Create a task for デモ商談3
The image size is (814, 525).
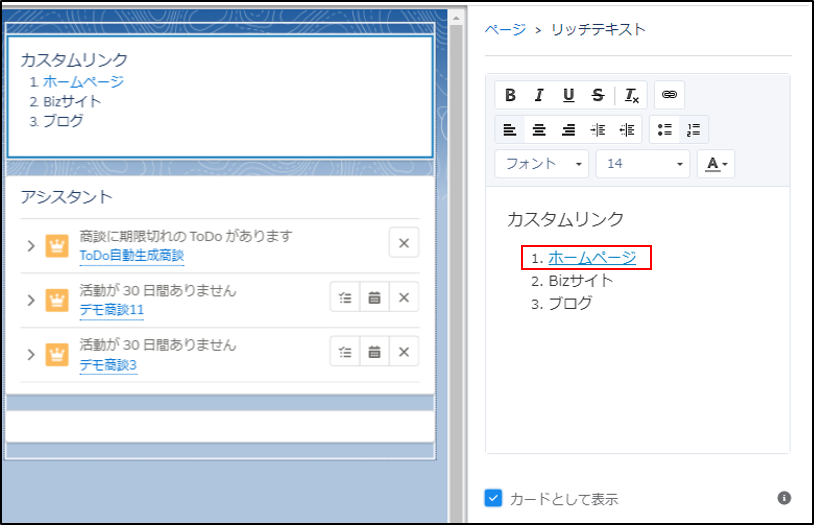[345, 352]
